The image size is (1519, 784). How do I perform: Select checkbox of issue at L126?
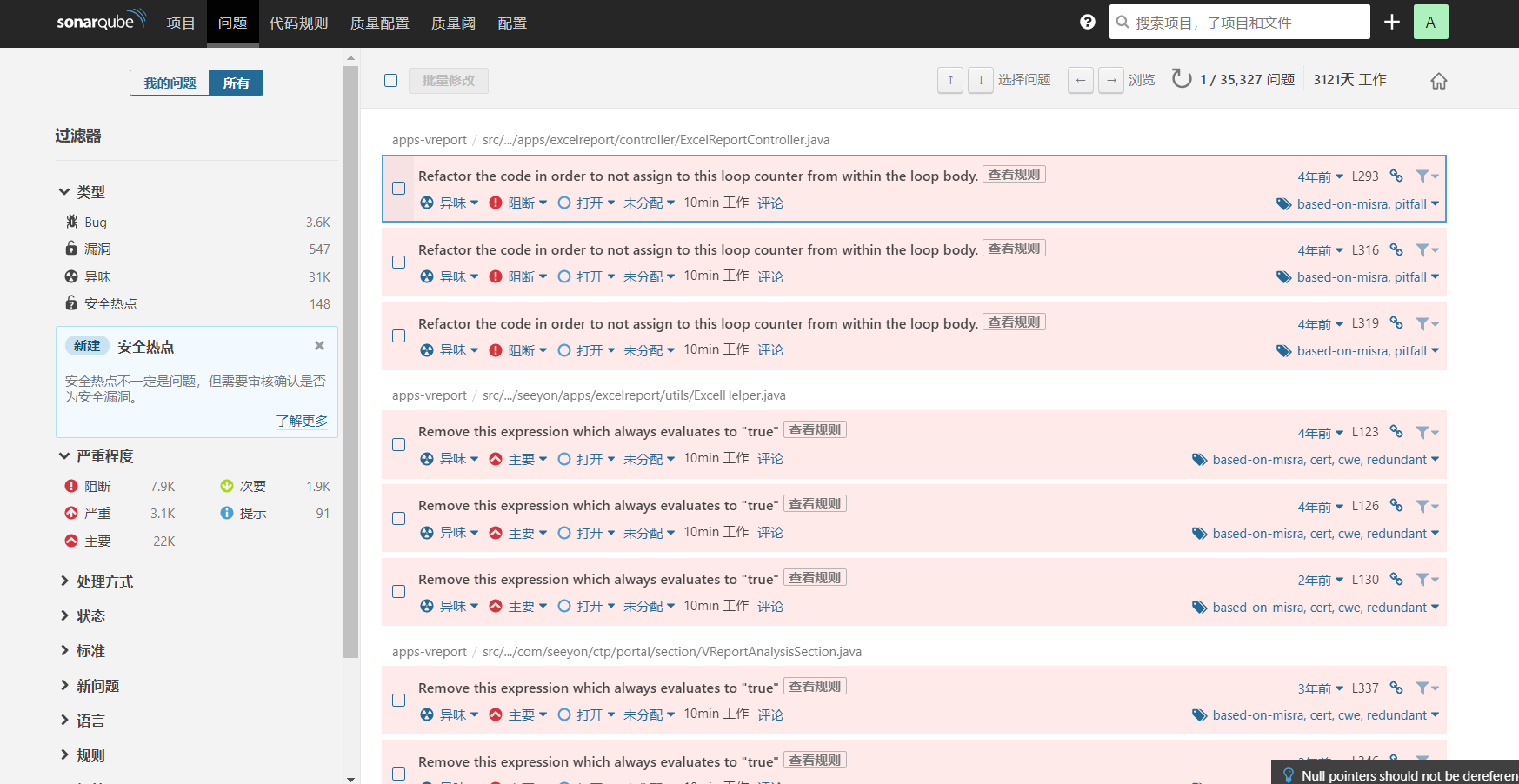[x=399, y=518]
